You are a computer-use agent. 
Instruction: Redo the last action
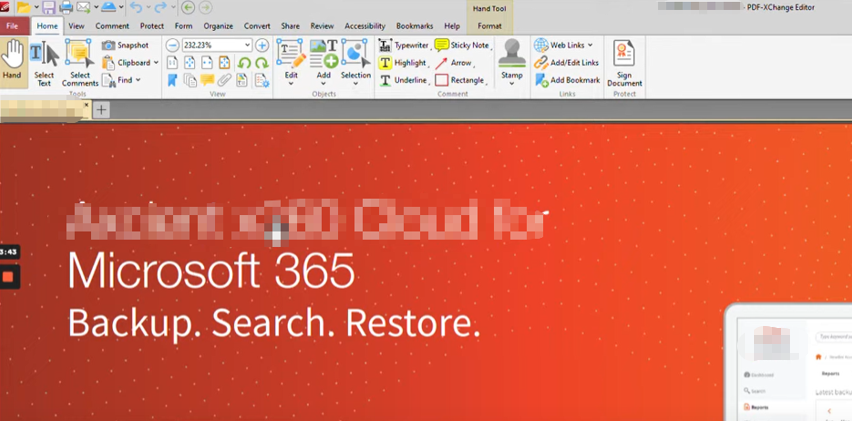[x=161, y=7]
